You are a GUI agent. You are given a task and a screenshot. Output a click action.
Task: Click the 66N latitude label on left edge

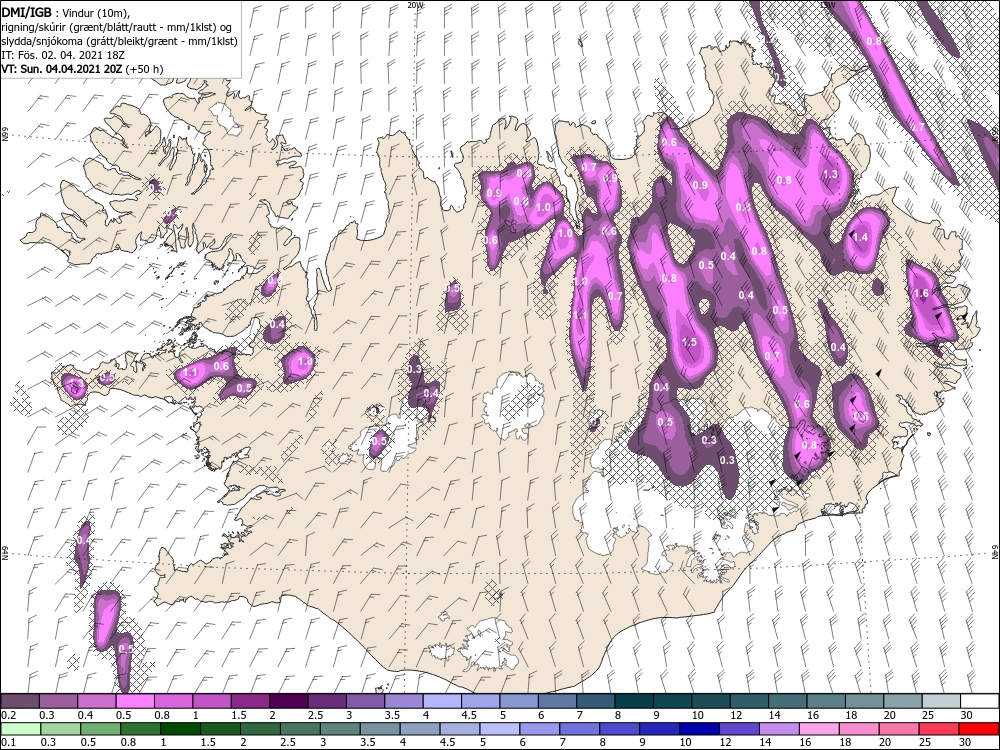click(x=5, y=136)
